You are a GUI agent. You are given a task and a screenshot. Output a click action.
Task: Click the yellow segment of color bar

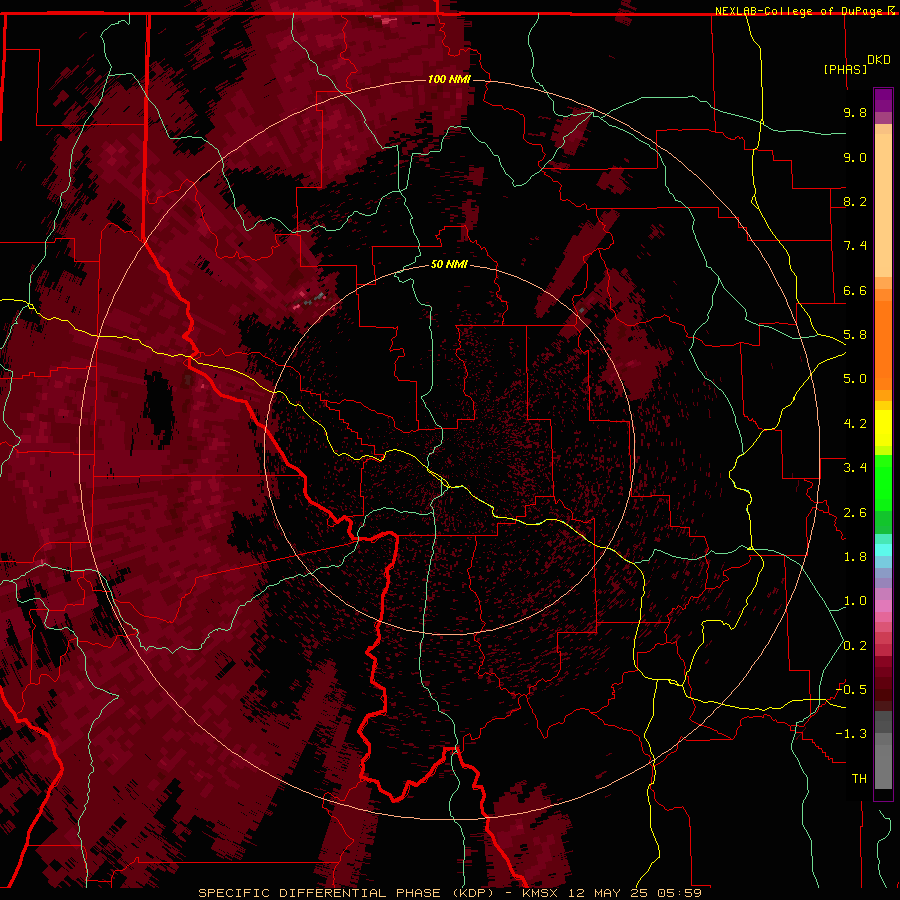(883, 428)
